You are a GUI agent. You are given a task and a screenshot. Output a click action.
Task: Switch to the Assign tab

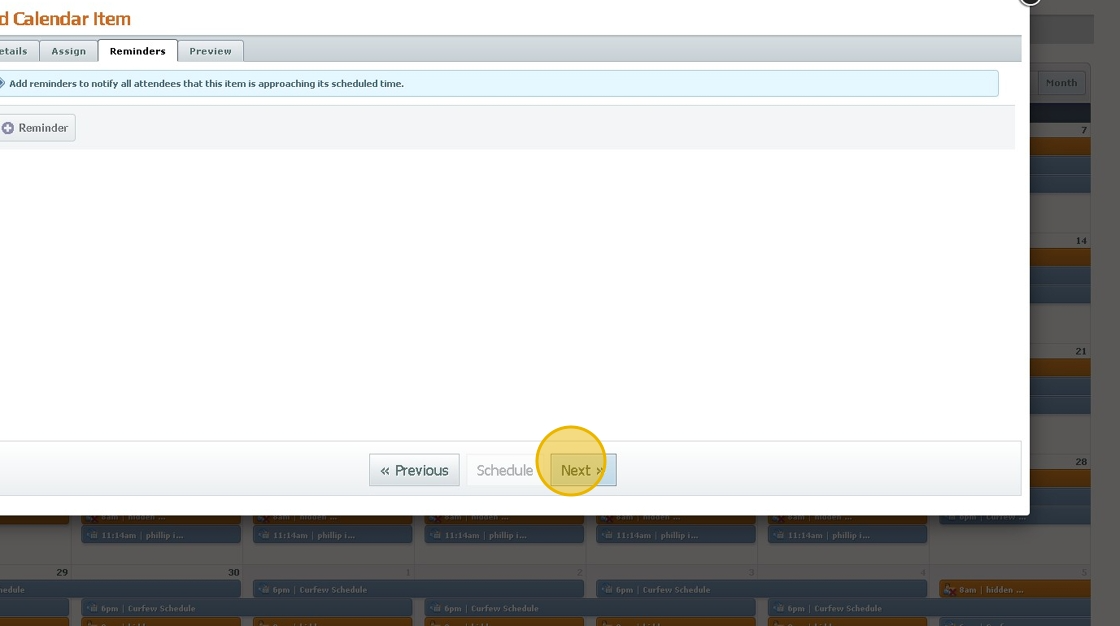click(x=69, y=51)
